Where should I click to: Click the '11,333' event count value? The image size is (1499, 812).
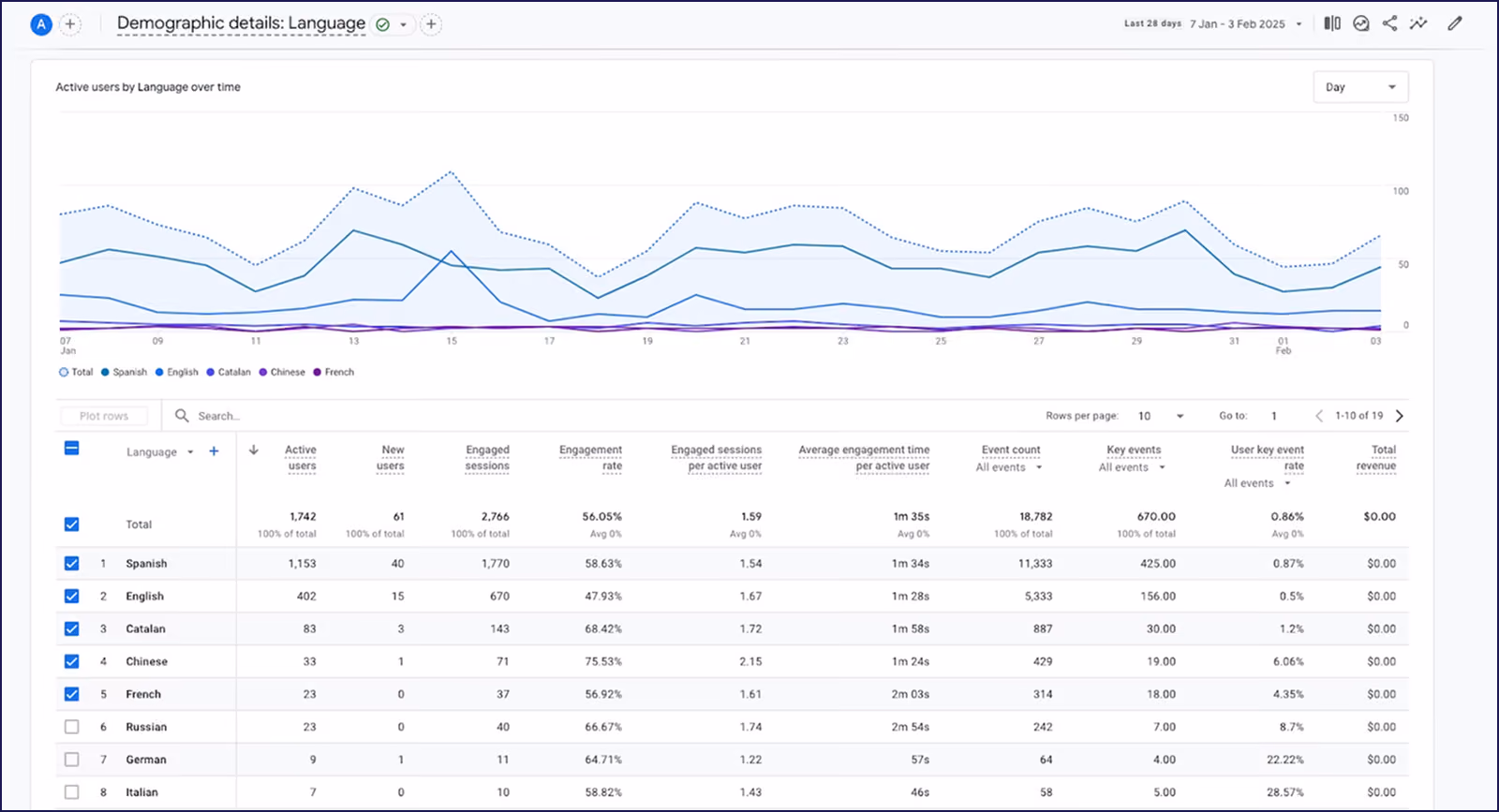click(1035, 564)
